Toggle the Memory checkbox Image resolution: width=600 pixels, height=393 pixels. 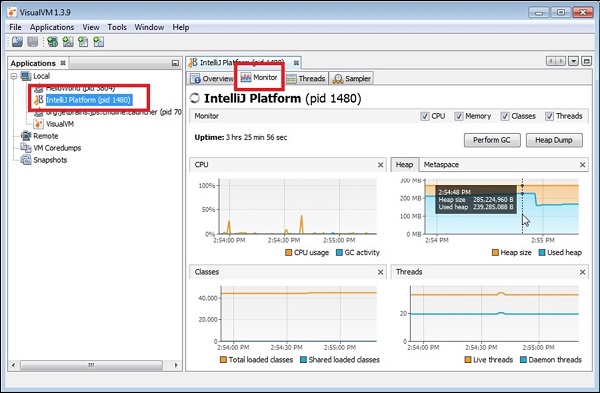click(x=459, y=116)
